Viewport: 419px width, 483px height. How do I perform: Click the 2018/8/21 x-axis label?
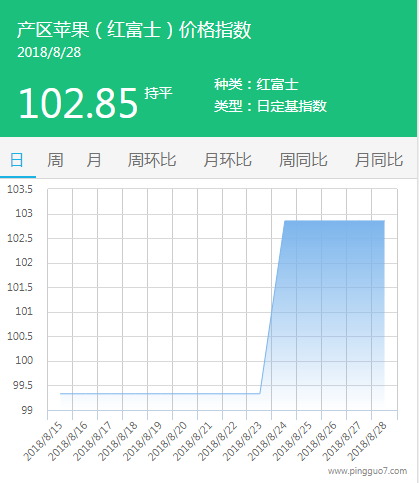click(192, 441)
